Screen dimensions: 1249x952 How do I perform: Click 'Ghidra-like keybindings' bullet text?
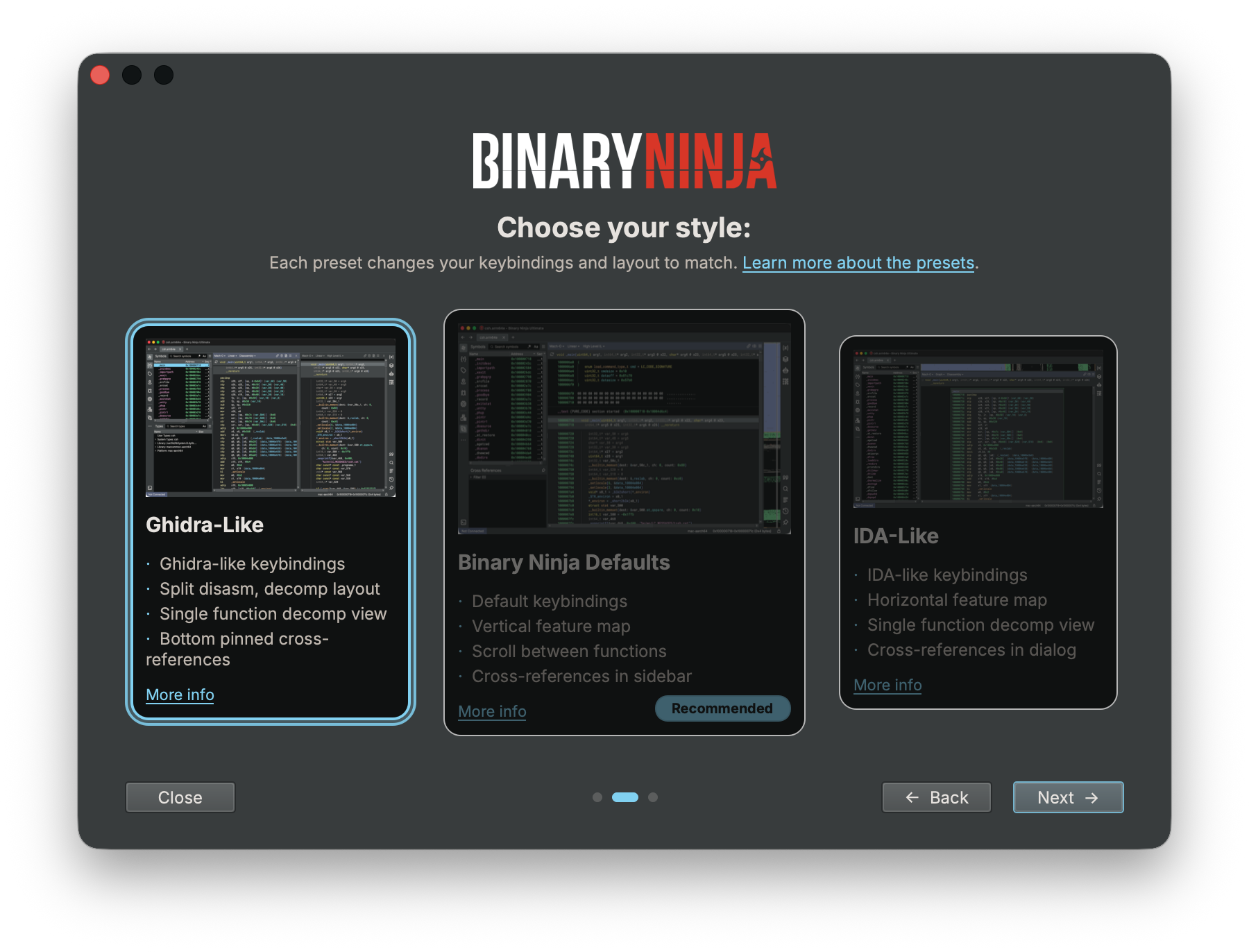tap(252, 563)
